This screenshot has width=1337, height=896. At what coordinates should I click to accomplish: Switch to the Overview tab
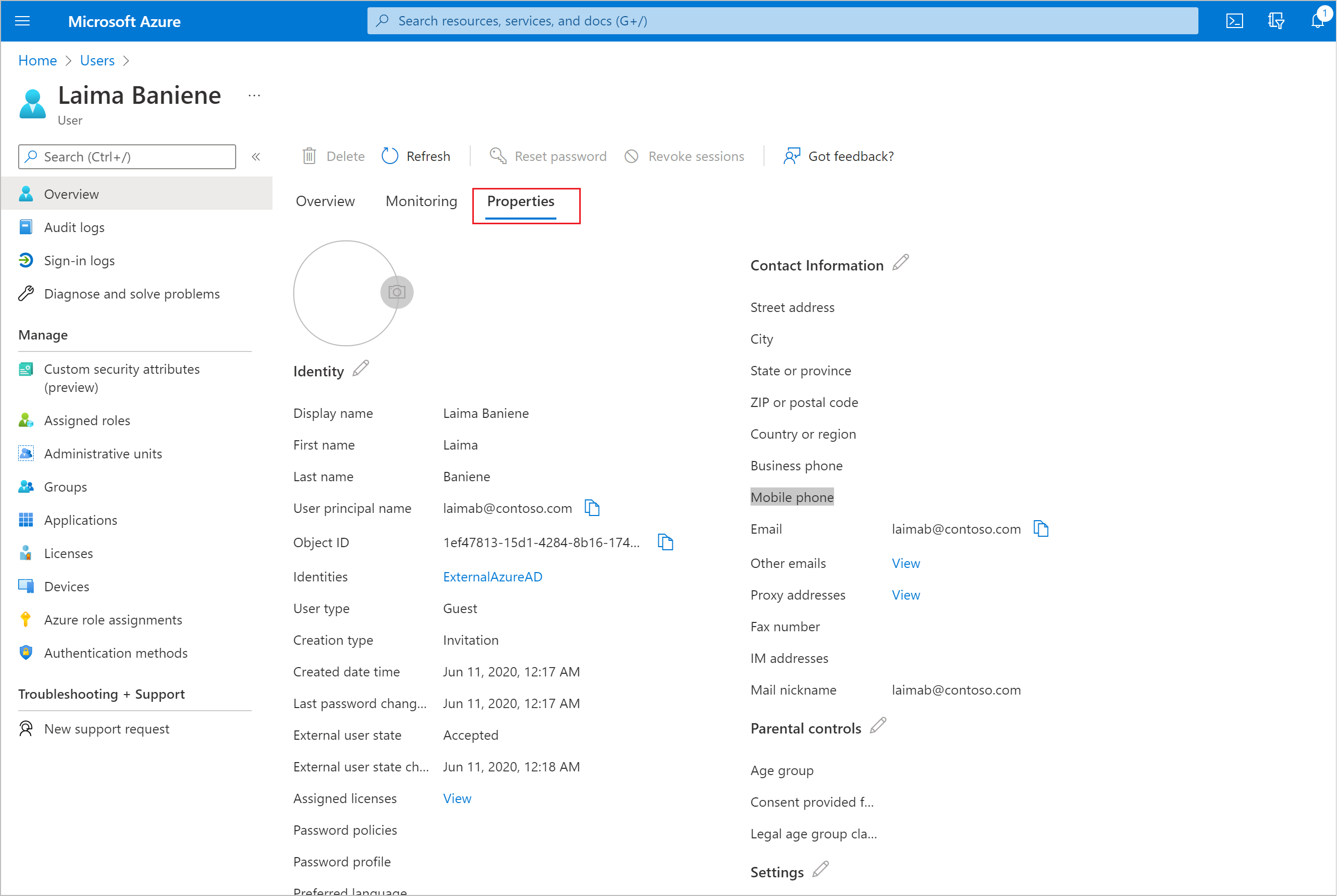pyautogui.click(x=326, y=201)
